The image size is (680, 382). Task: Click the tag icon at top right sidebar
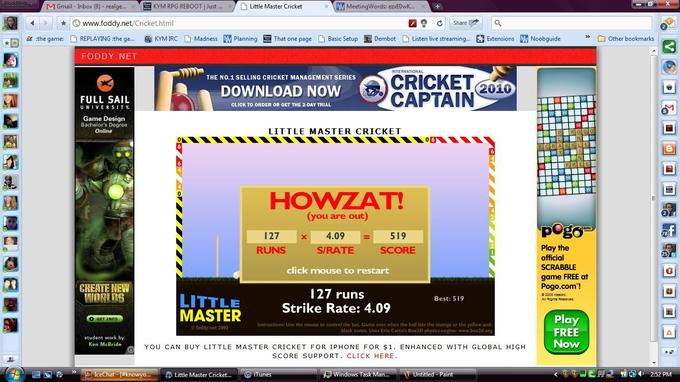(x=667, y=24)
